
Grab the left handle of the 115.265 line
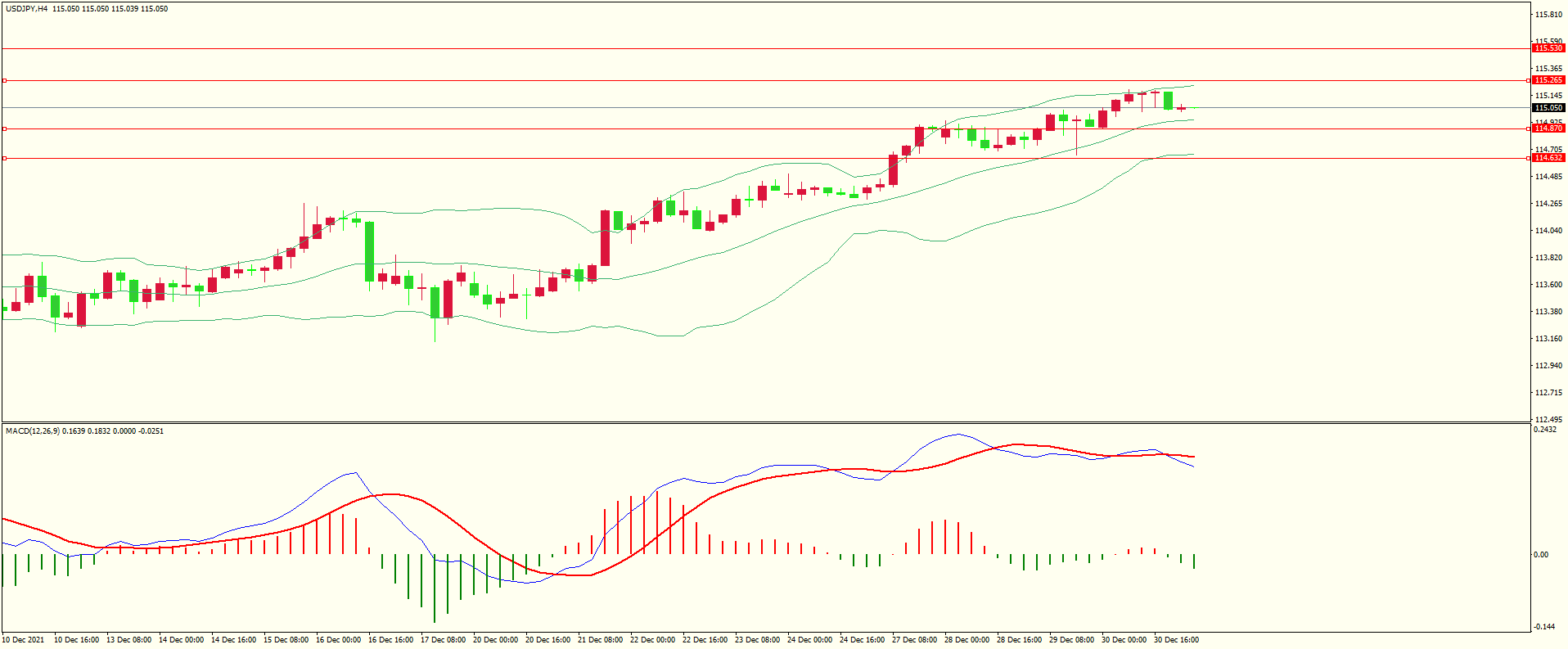[5, 80]
